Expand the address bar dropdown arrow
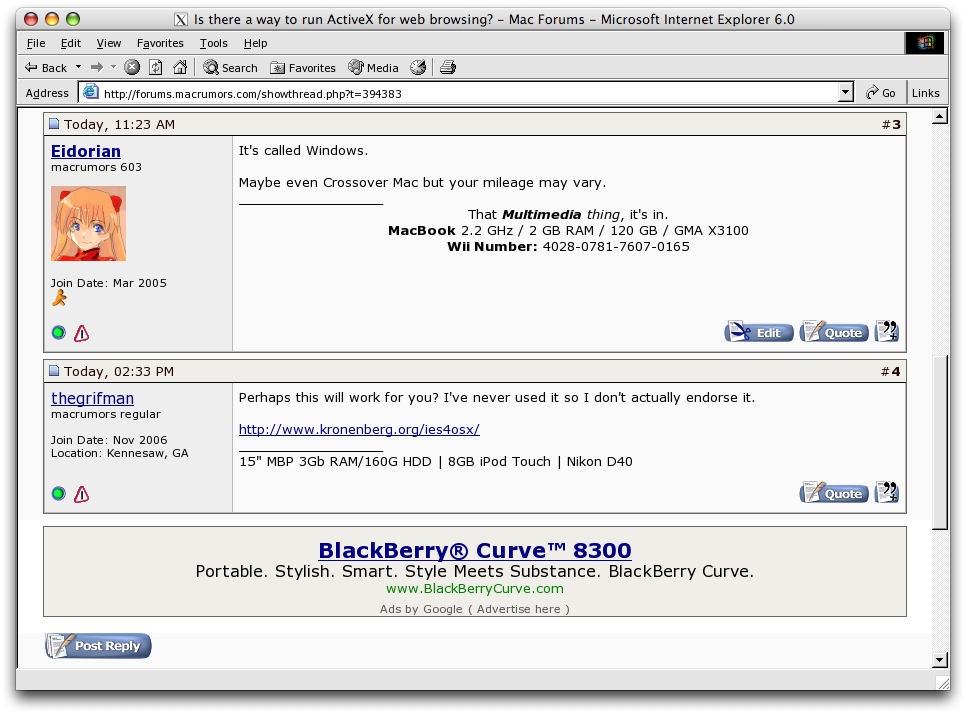Viewport: 966px width, 714px height. pyautogui.click(x=845, y=93)
